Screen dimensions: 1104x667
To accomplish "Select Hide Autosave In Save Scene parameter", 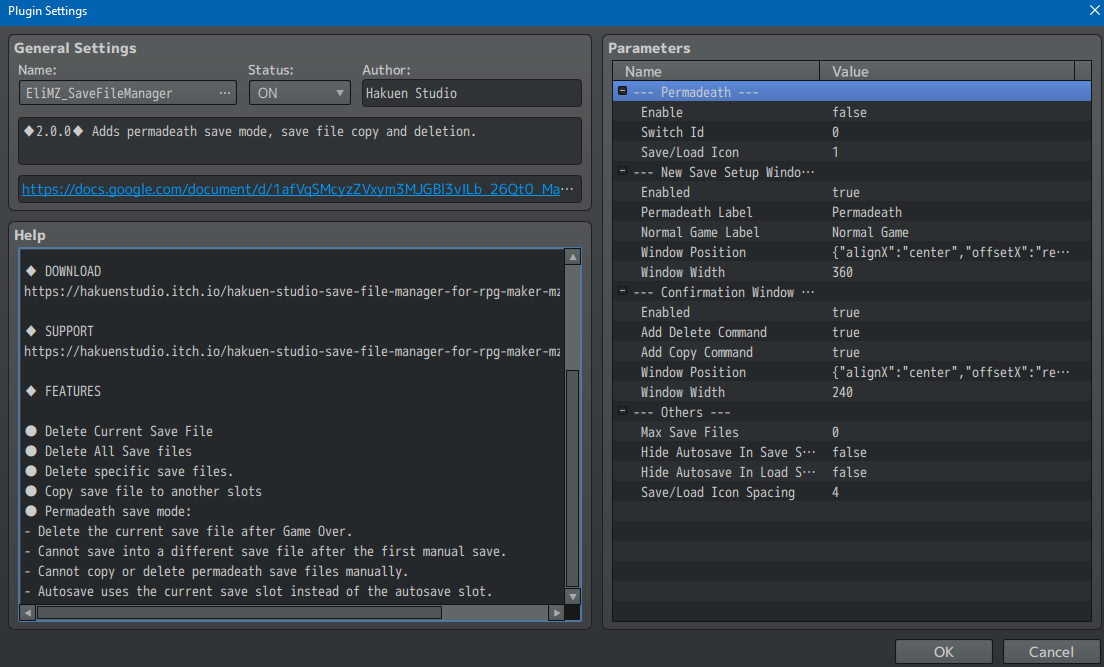I will [852, 452].
